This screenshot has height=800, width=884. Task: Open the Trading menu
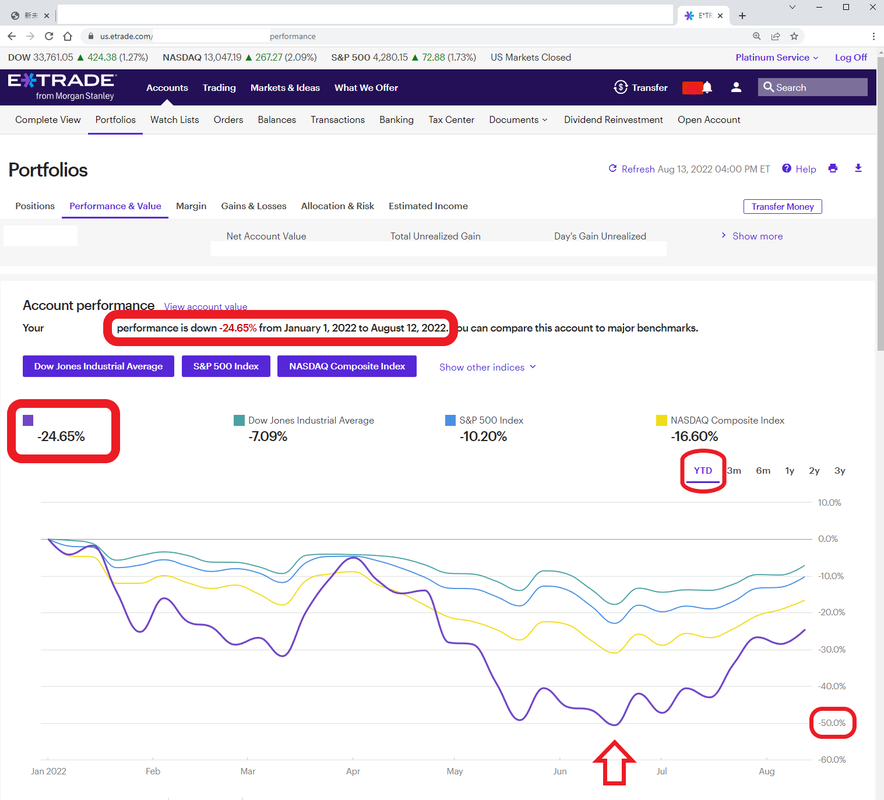(219, 88)
